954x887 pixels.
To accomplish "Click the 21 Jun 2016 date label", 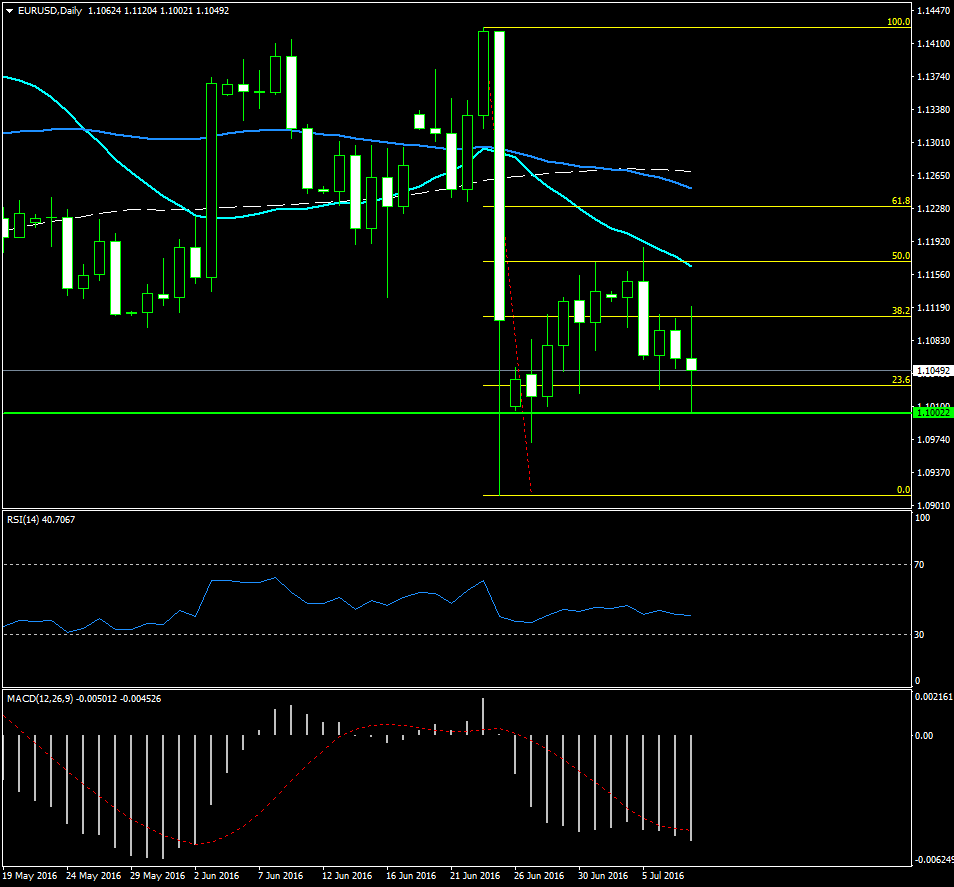I will tap(475, 876).
